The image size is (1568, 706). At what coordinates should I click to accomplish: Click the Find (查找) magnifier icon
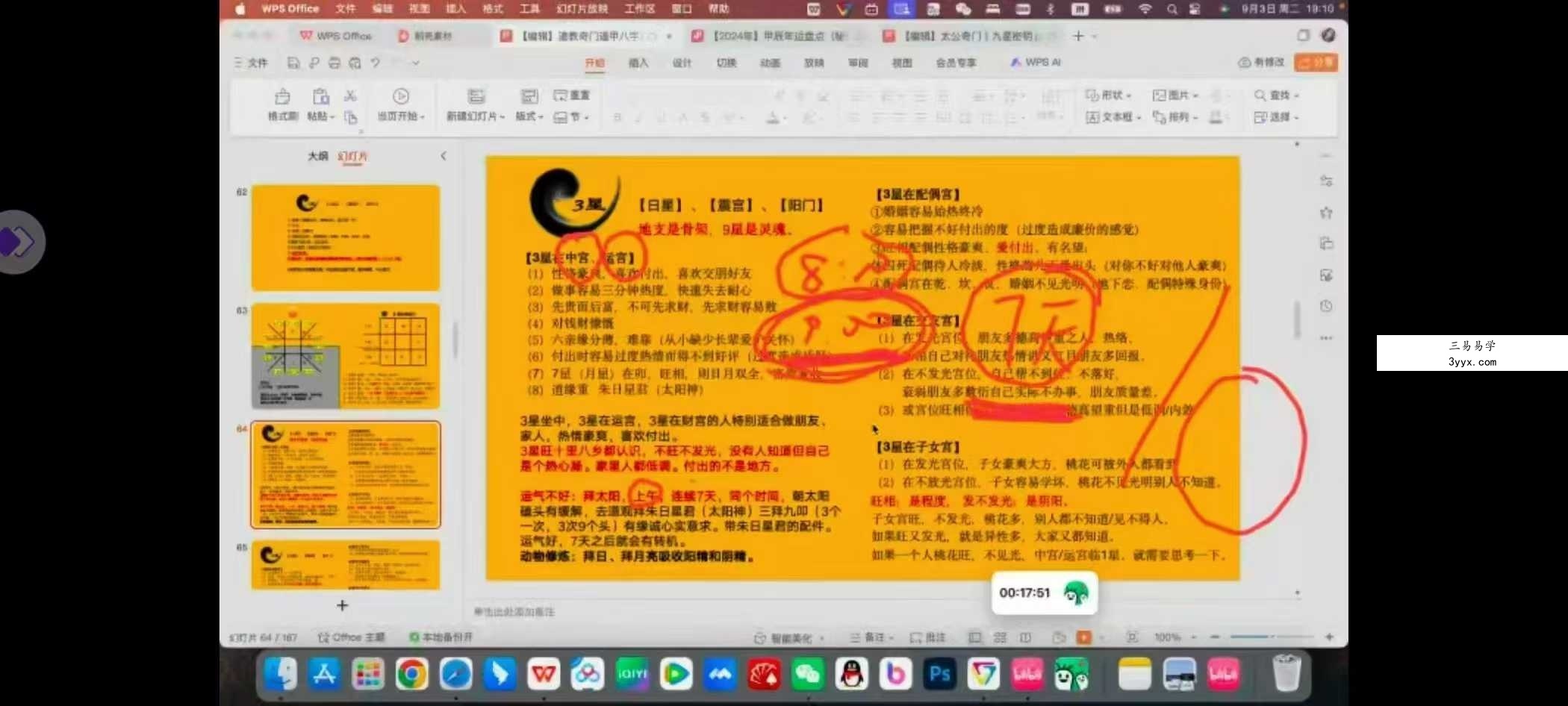(x=1260, y=96)
